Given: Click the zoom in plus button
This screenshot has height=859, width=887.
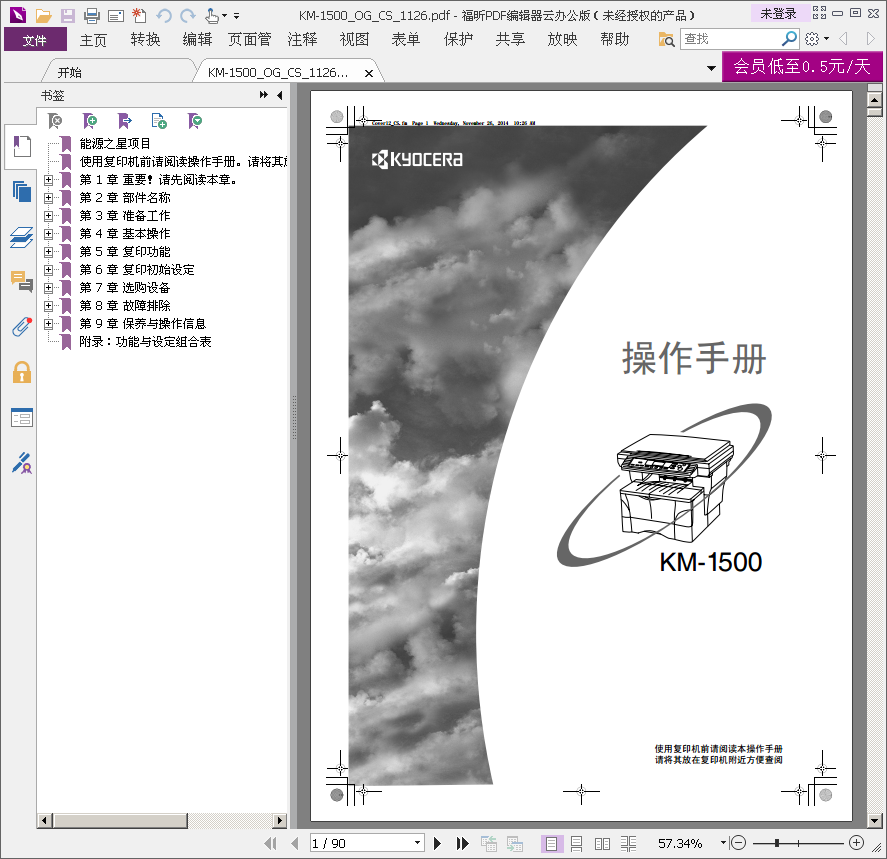Looking at the screenshot, I should coord(856,843).
